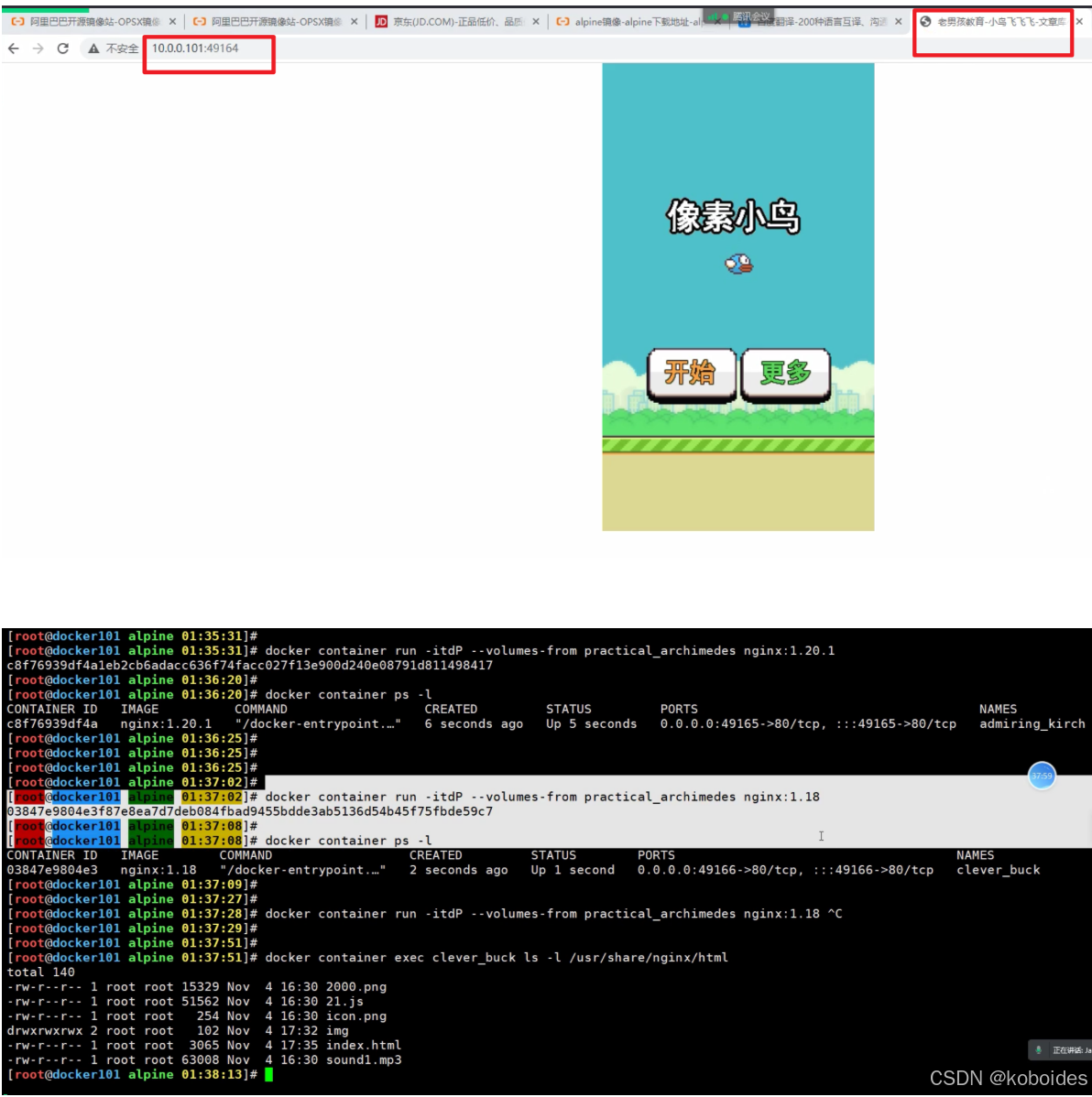Click the browser forward arrow
The image size is (1092, 1097).
38,49
